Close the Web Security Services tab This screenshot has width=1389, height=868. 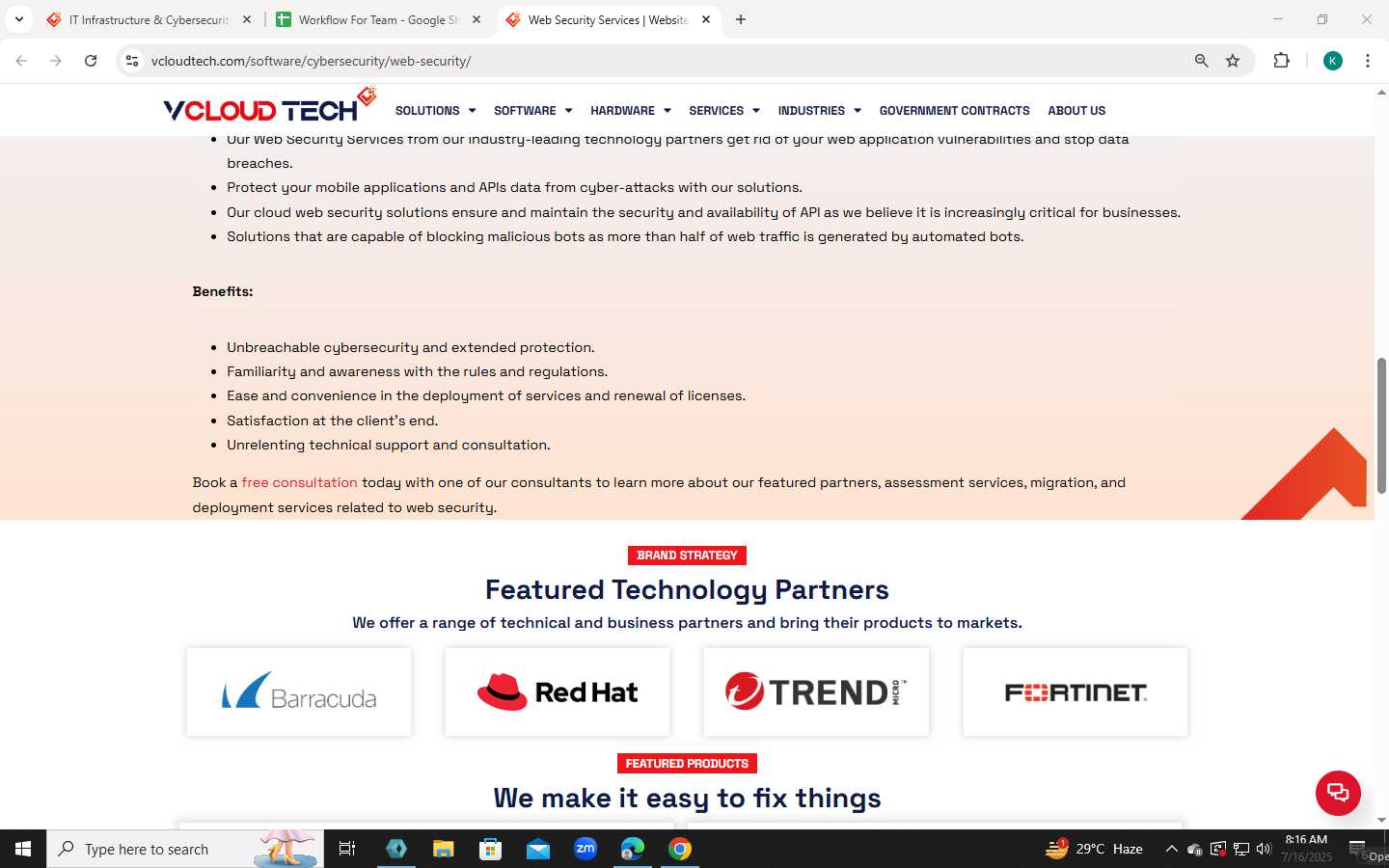click(706, 19)
